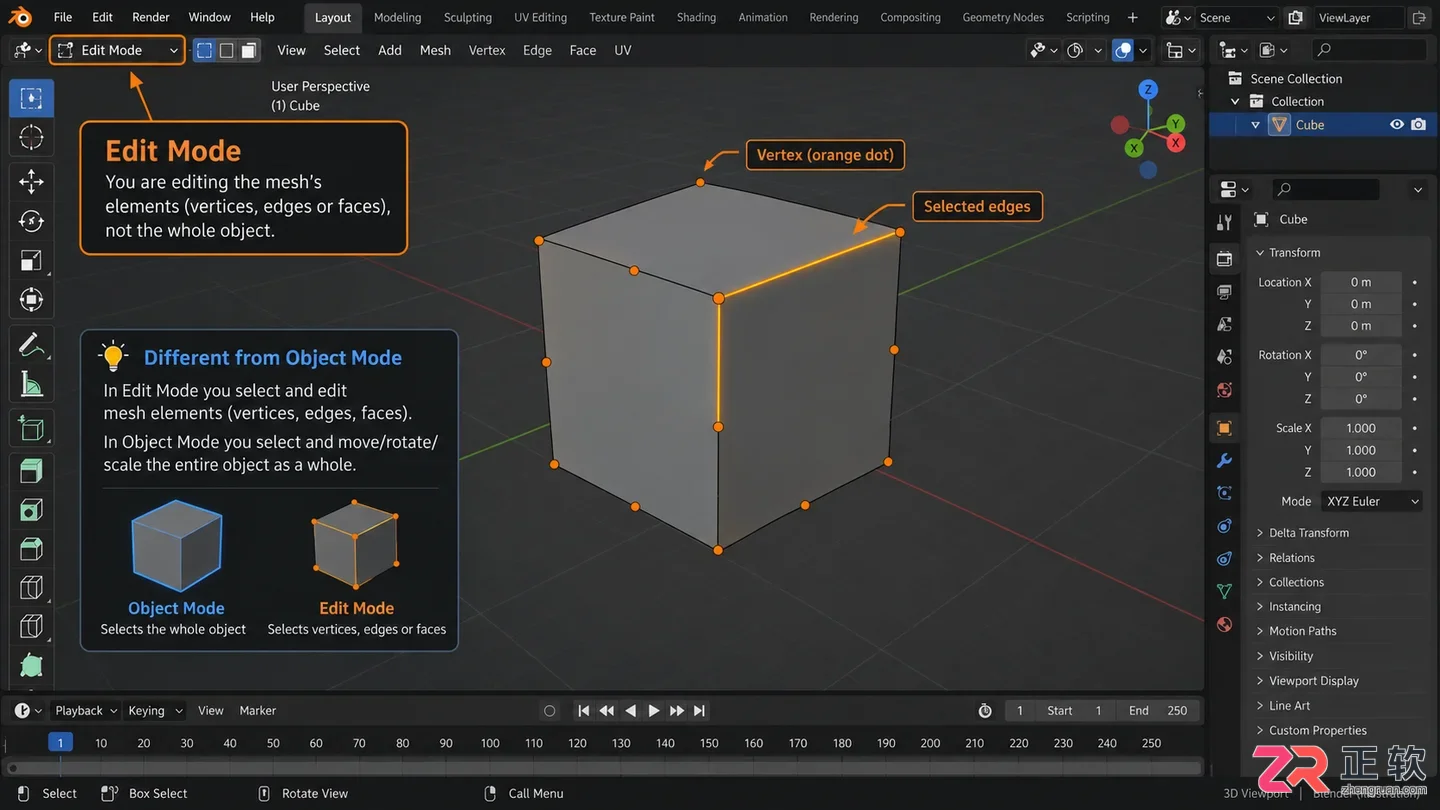This screenshot has height=810, width=1440.
Task: Click the outliner search field
Action: click(x=1369, y=50)
